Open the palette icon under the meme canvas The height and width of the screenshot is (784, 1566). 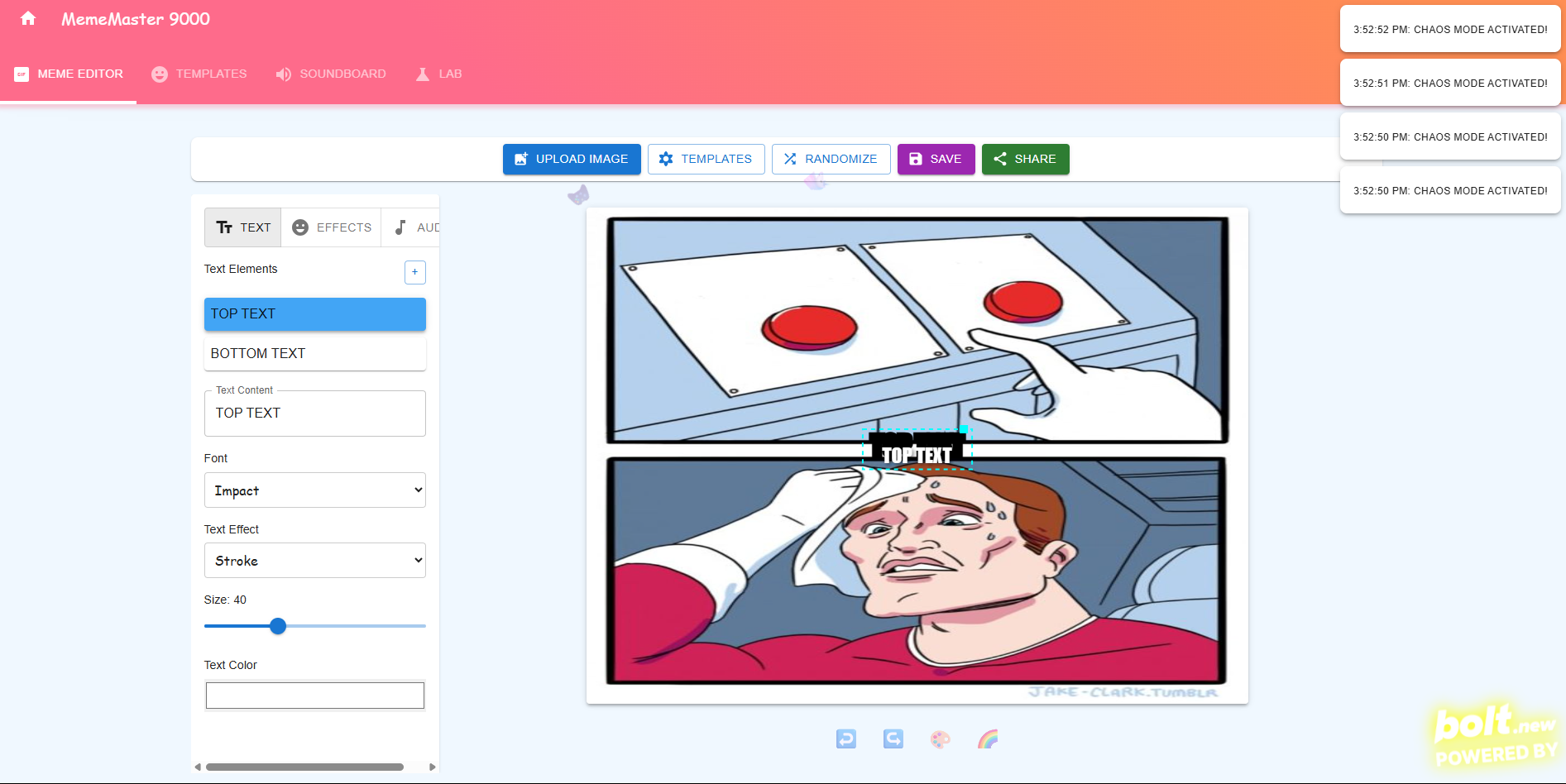[941, 739]
